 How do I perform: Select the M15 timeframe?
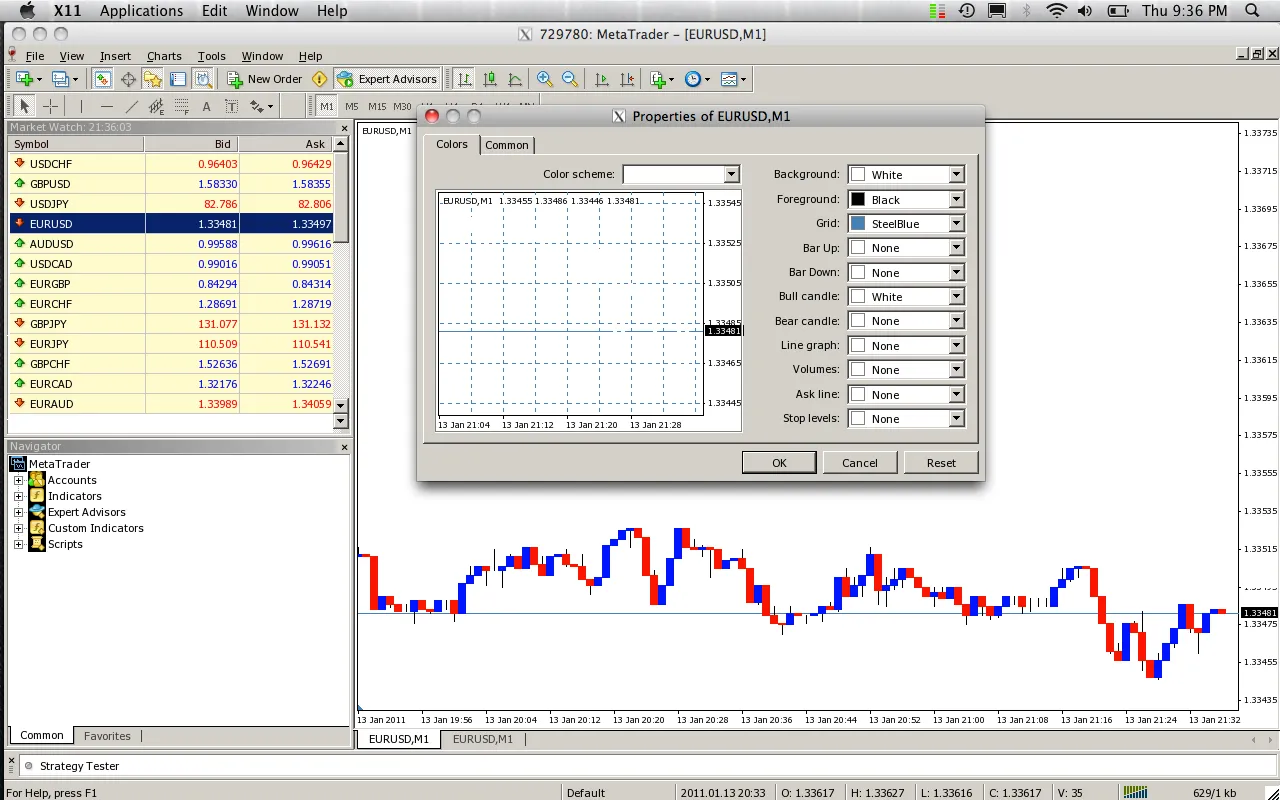[376, 106]
